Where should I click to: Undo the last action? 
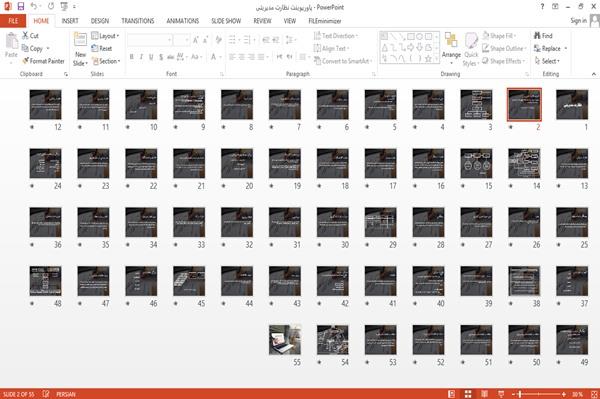34,7
